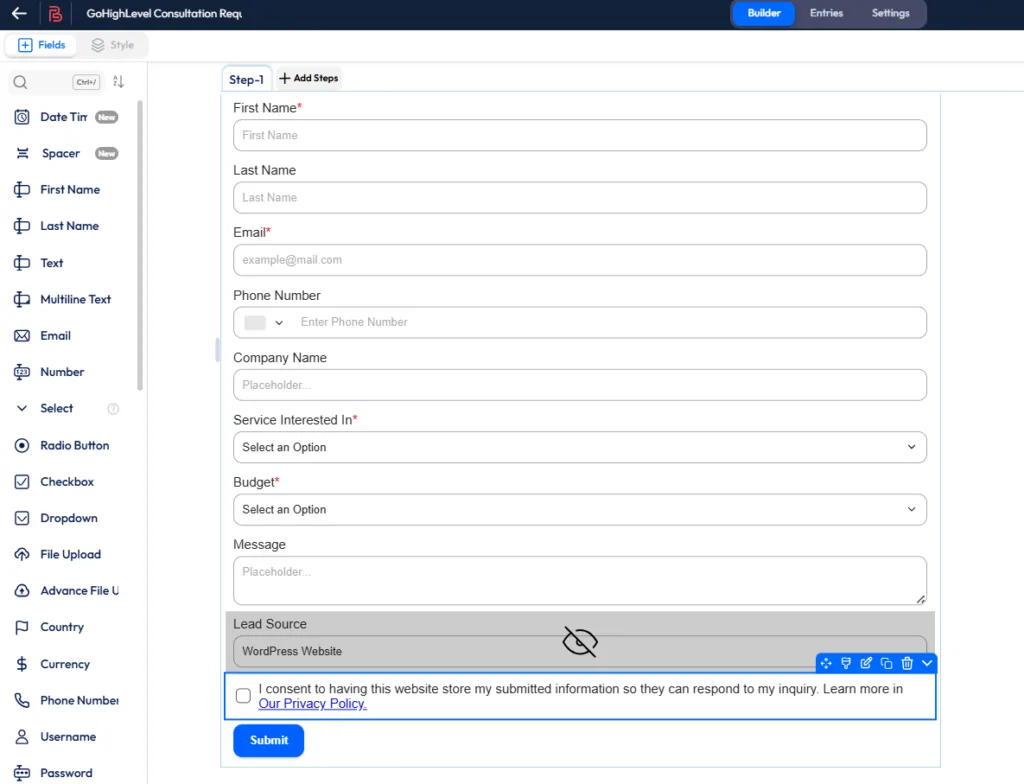1024x784 pixels.
Task: Open the Budget dropdown
Action: point(580,510)
